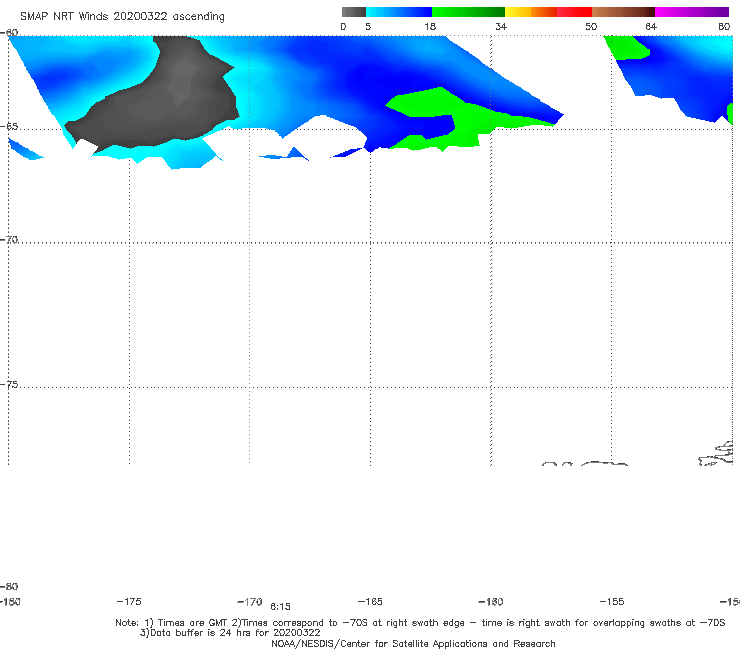The image size is (740, 650).
Task: Select the brown segment of the color bar
Action: (x=623, y=12)
